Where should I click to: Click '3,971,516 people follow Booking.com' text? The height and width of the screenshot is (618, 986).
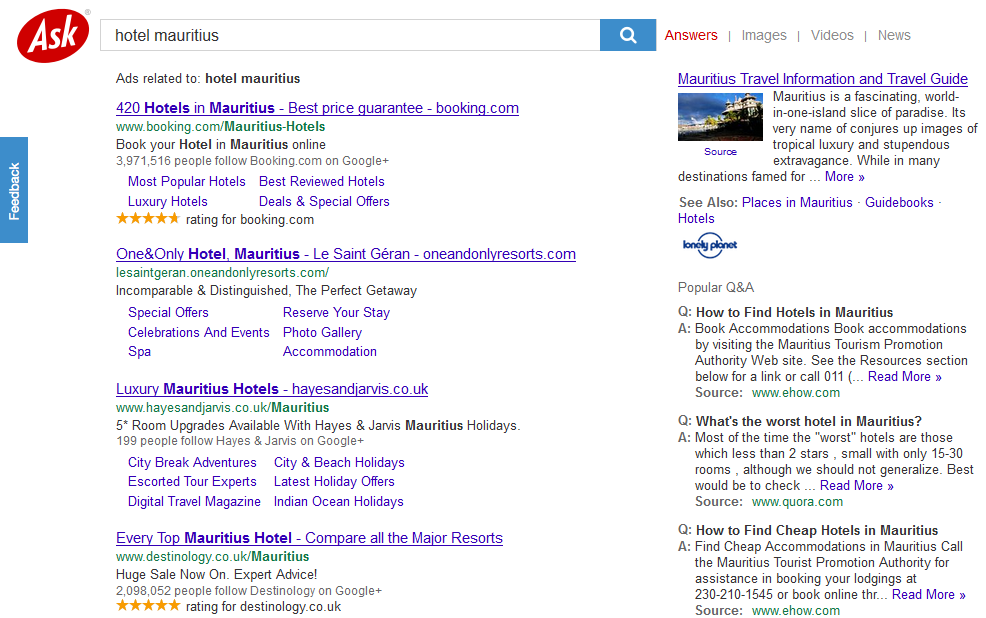pyautogui.click(x=252, y=161)
